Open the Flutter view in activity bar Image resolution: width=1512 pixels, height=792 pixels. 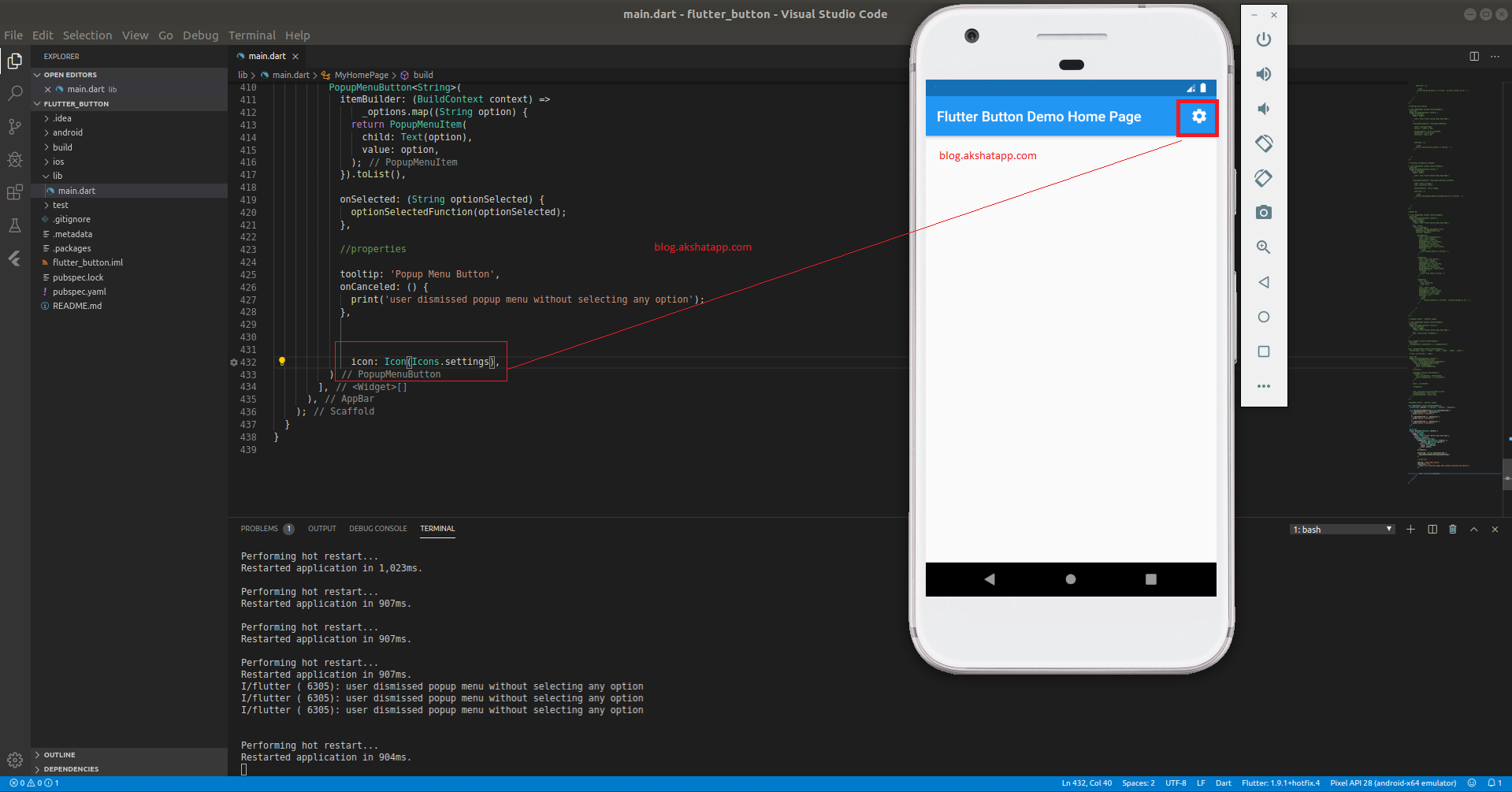(x=15, y=258)
